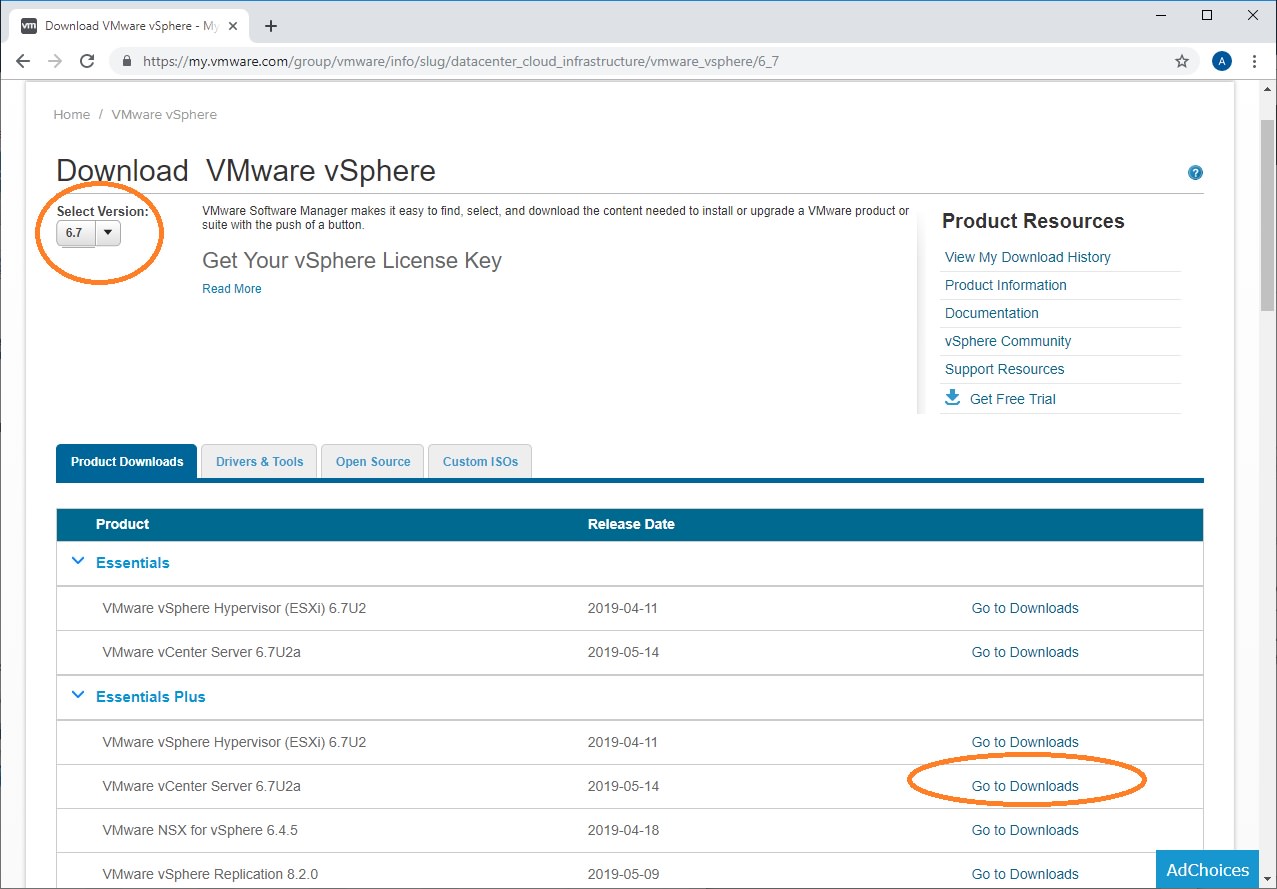The image size is (1277, 889).
Task: Click the browser back arrow
Action: click(x=23, y=61)
